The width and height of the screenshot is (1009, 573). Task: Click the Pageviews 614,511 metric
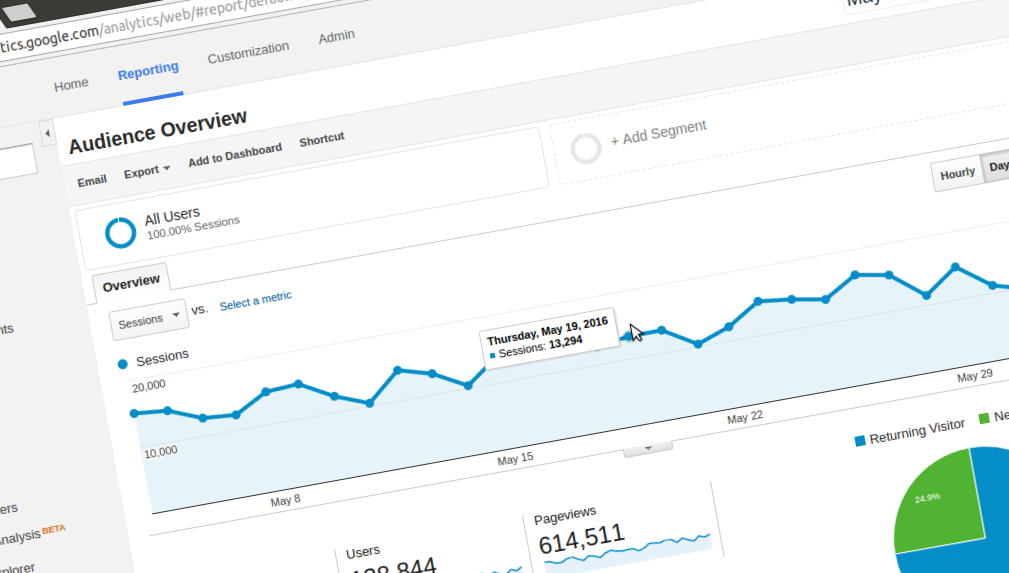coord(581,540)
